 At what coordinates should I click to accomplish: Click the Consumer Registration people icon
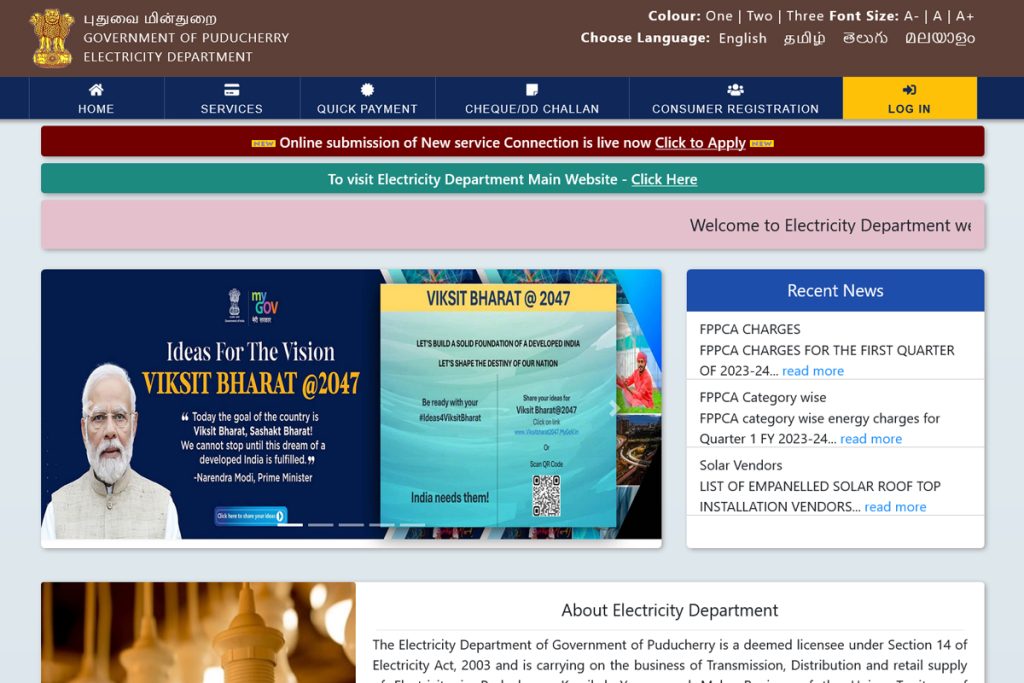[735, 90]
